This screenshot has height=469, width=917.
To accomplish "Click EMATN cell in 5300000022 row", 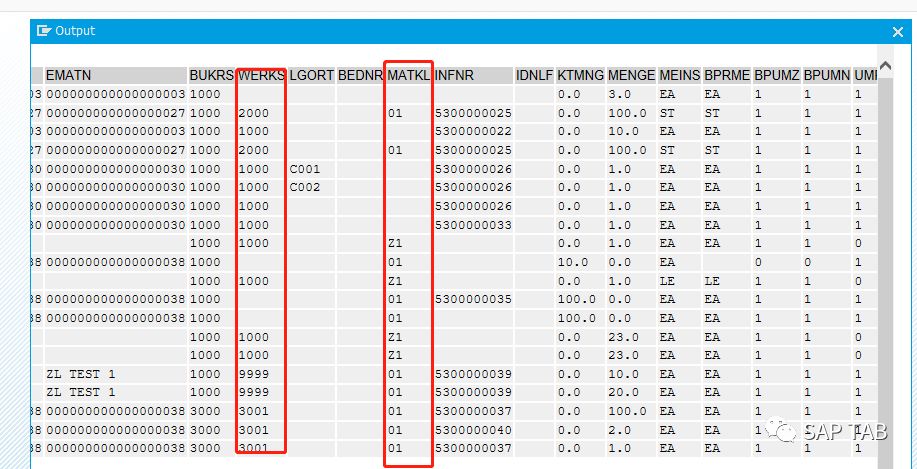I will [x=116, y=132].
